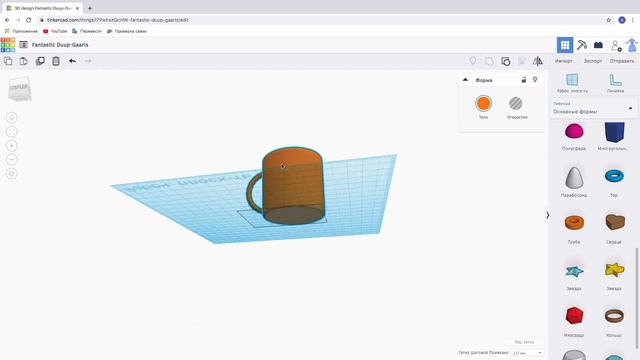Close the 3D design browser tab
This screenshot has width=640, height=360.
click(77, 8)
